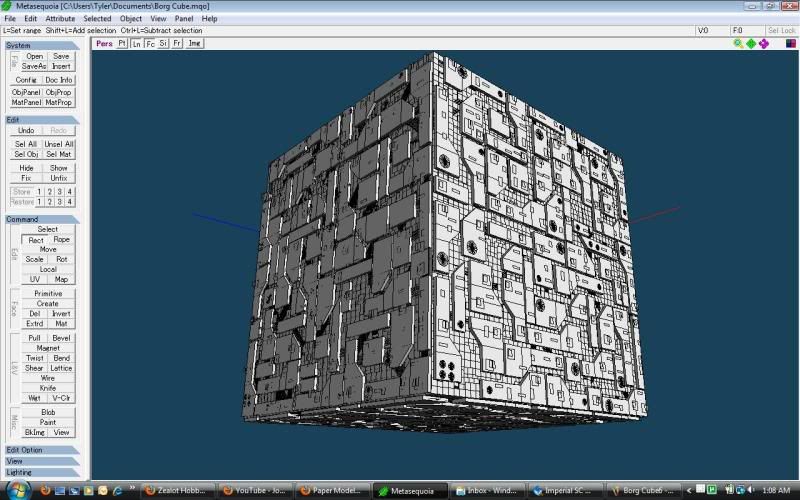Select the Rope selection mode
This screenshot has width=800, height=500.
click(x=62, y=239)
